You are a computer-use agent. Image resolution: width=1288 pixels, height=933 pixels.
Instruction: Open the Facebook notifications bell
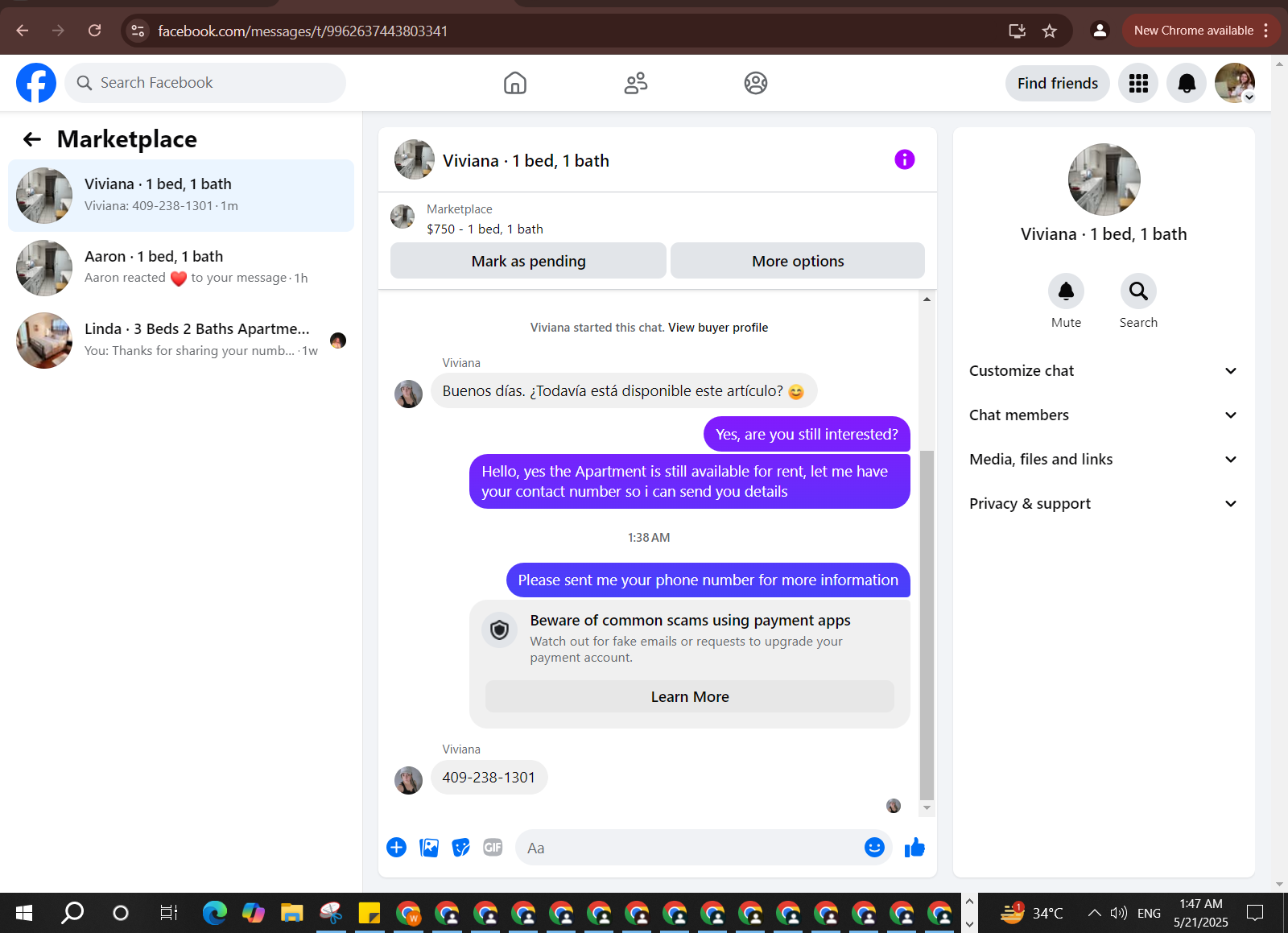[1187, 83]
